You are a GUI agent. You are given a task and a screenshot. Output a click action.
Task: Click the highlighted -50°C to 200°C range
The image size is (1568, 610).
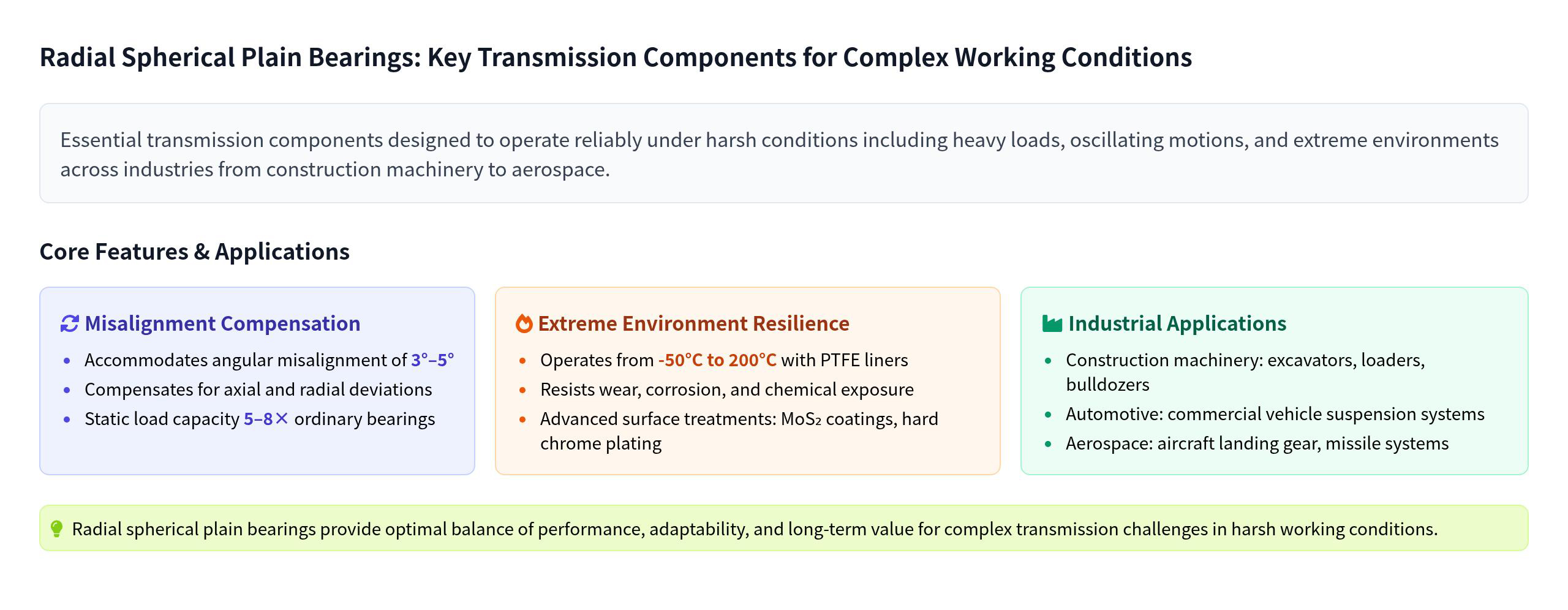point(717,360)
